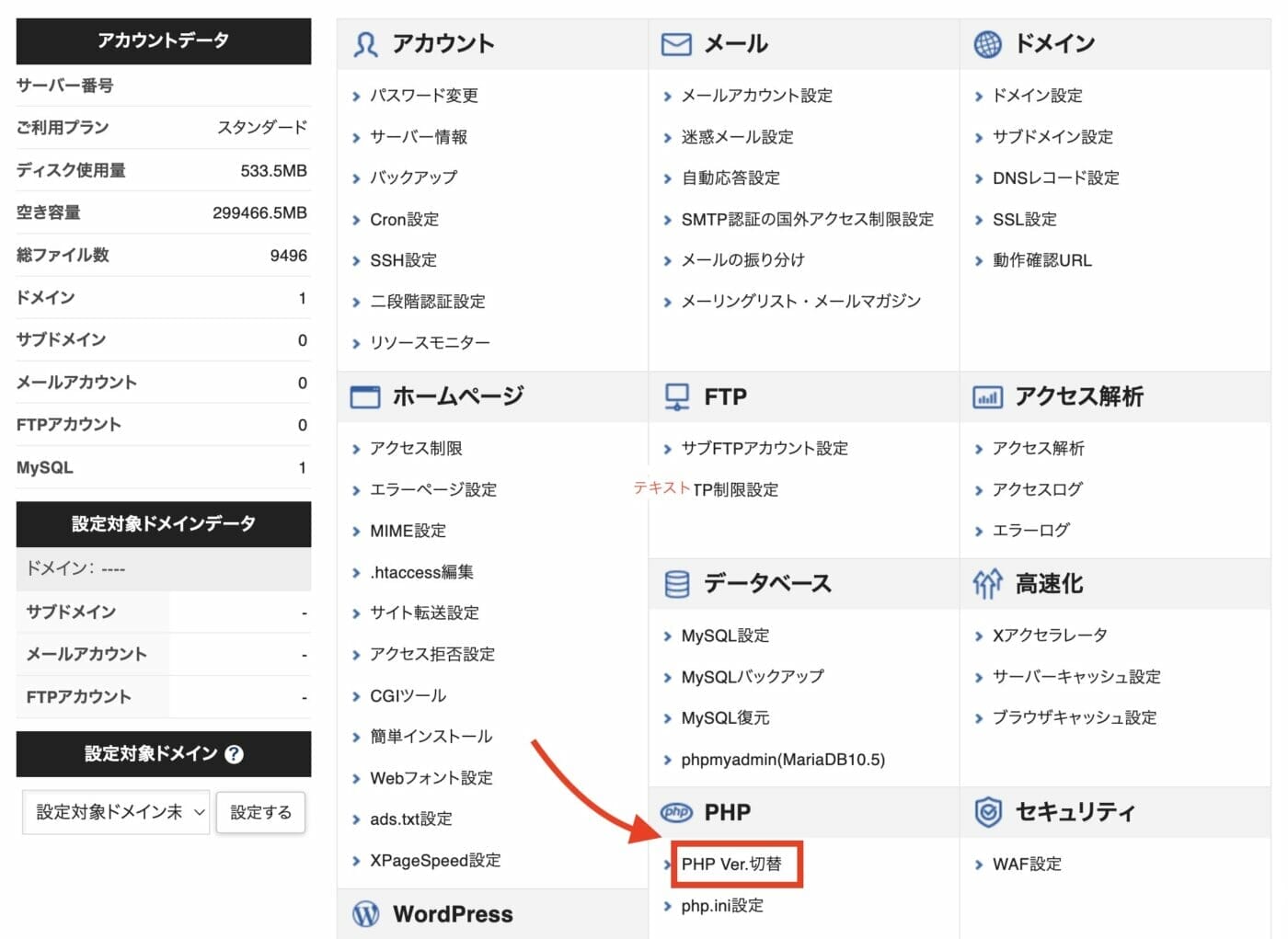Open WAF設定 under セキュリティ
This screenshot has width=1288, height=939.
(x=1028, y=864)
